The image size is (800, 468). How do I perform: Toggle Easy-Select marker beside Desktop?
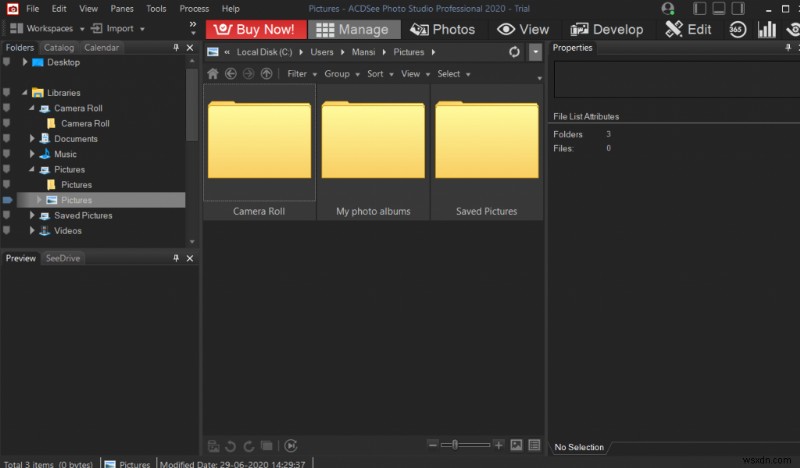7,62
